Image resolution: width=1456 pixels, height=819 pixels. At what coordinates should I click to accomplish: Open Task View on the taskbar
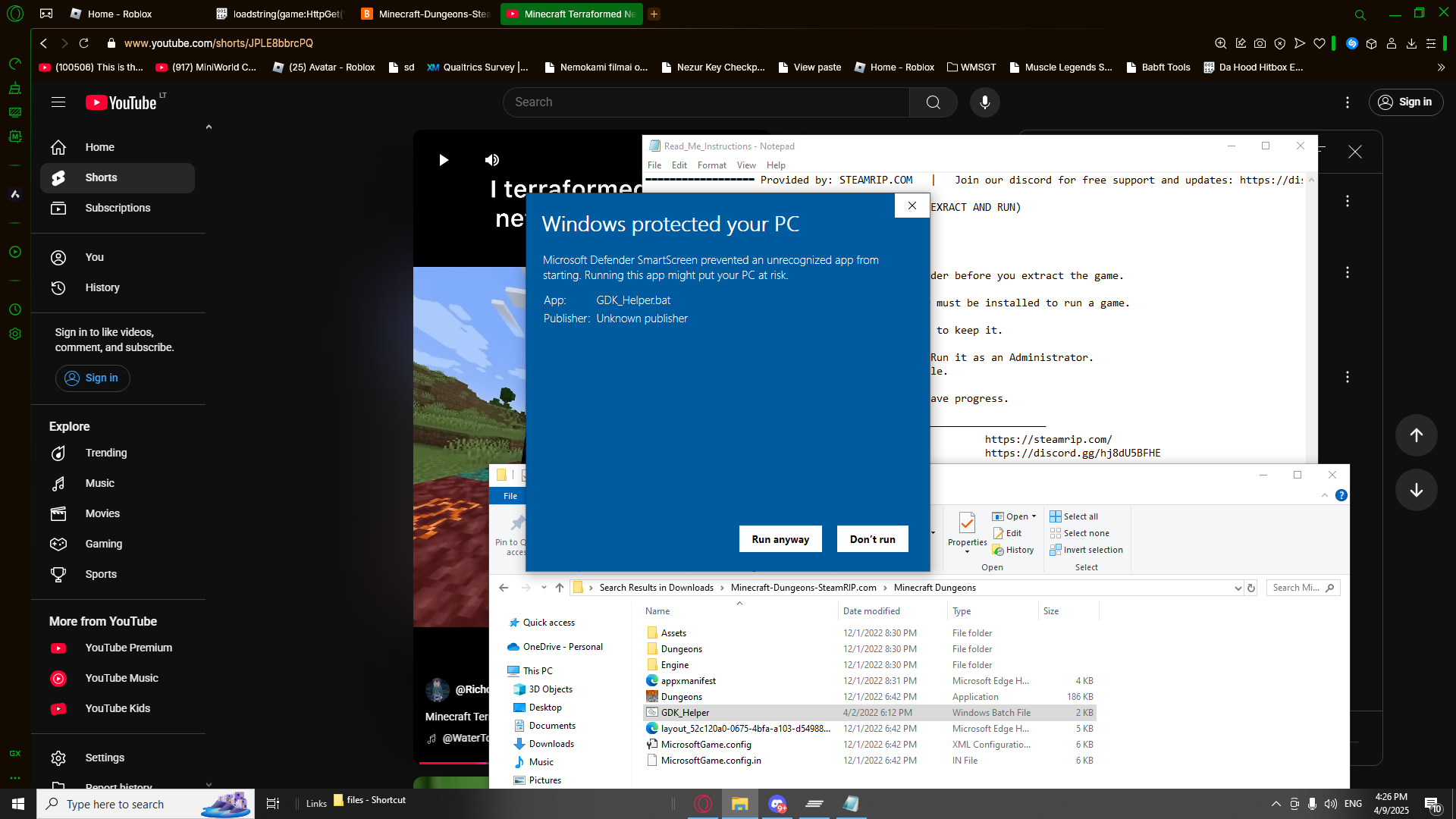point(273,804)
